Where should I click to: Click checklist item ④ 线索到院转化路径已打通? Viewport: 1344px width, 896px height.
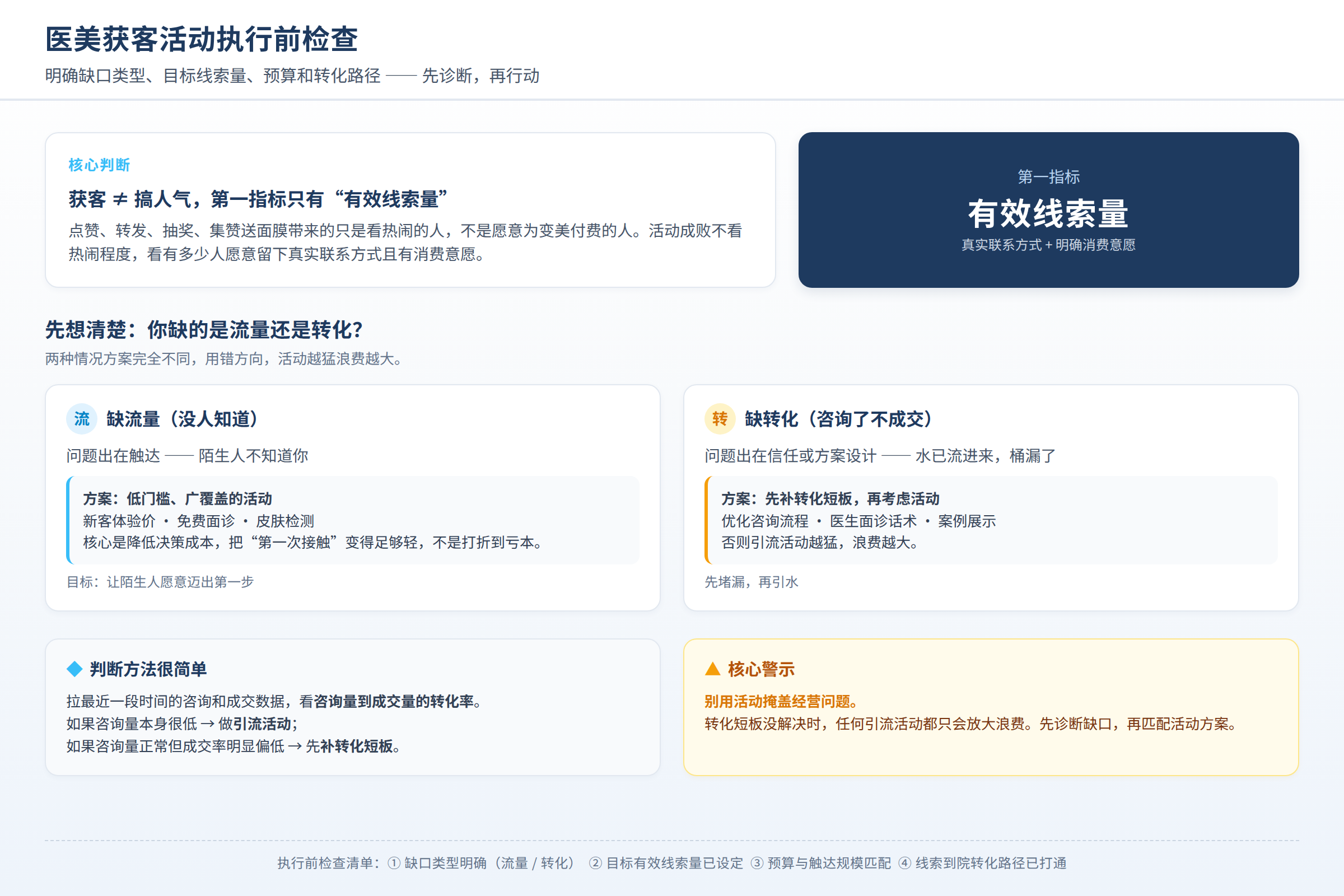982,863
